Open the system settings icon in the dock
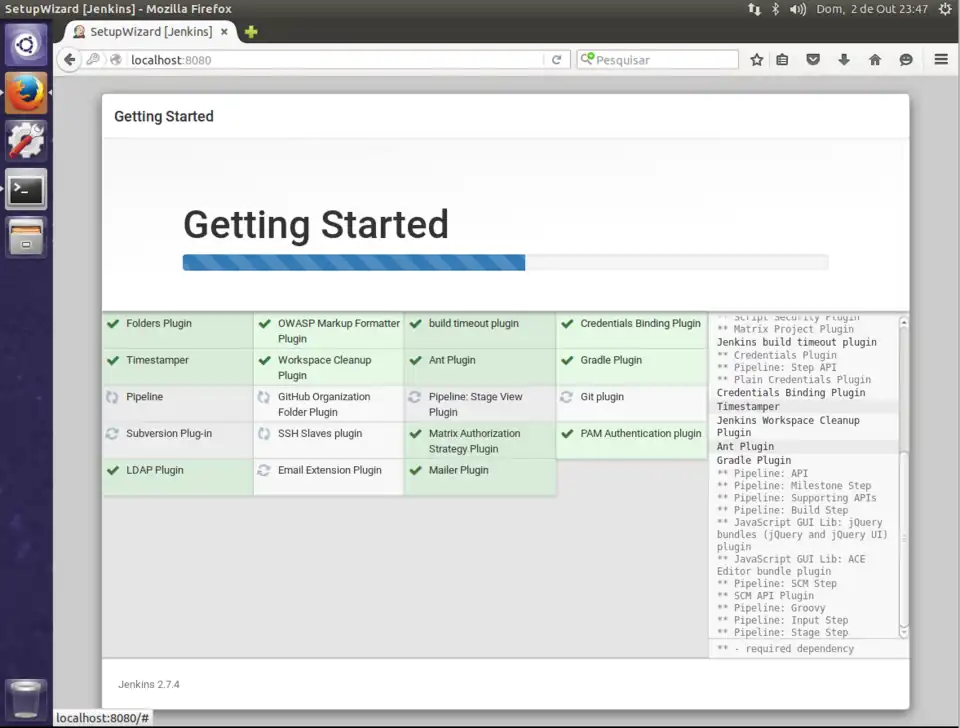 (x=25, y=141)
